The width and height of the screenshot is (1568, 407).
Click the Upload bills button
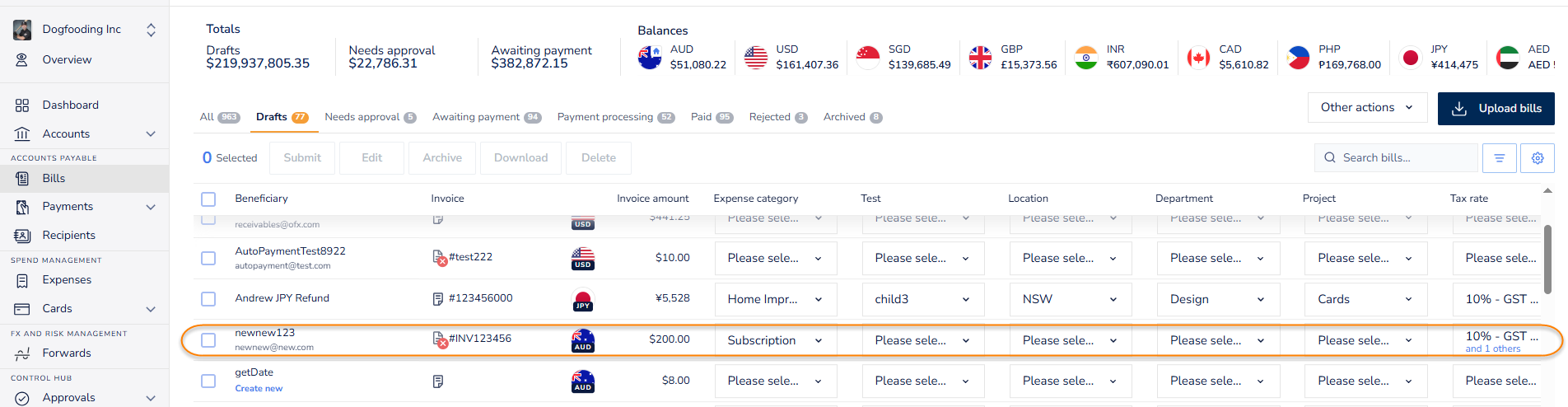(x=1496, y=108)
